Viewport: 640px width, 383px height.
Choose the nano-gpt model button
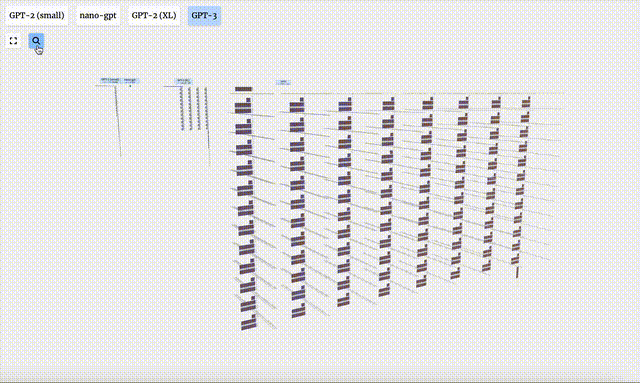point(98,16)
